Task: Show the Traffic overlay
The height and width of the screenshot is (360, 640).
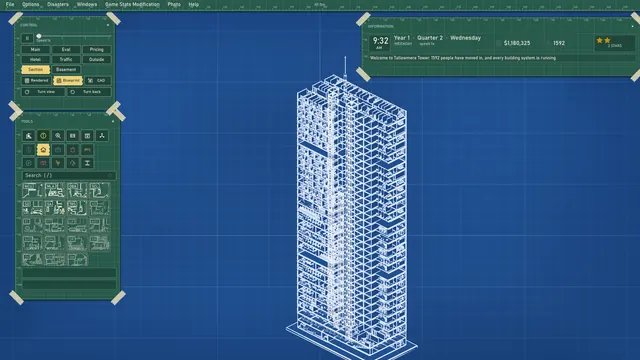Action: [x=66, y=59]
